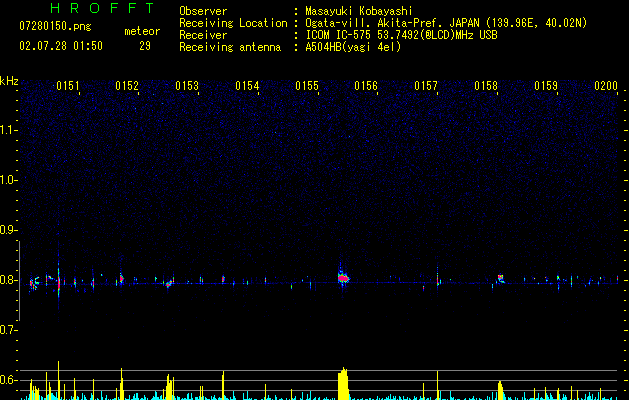
Task: Click the 0200 time marker
Action: (606, 86)
